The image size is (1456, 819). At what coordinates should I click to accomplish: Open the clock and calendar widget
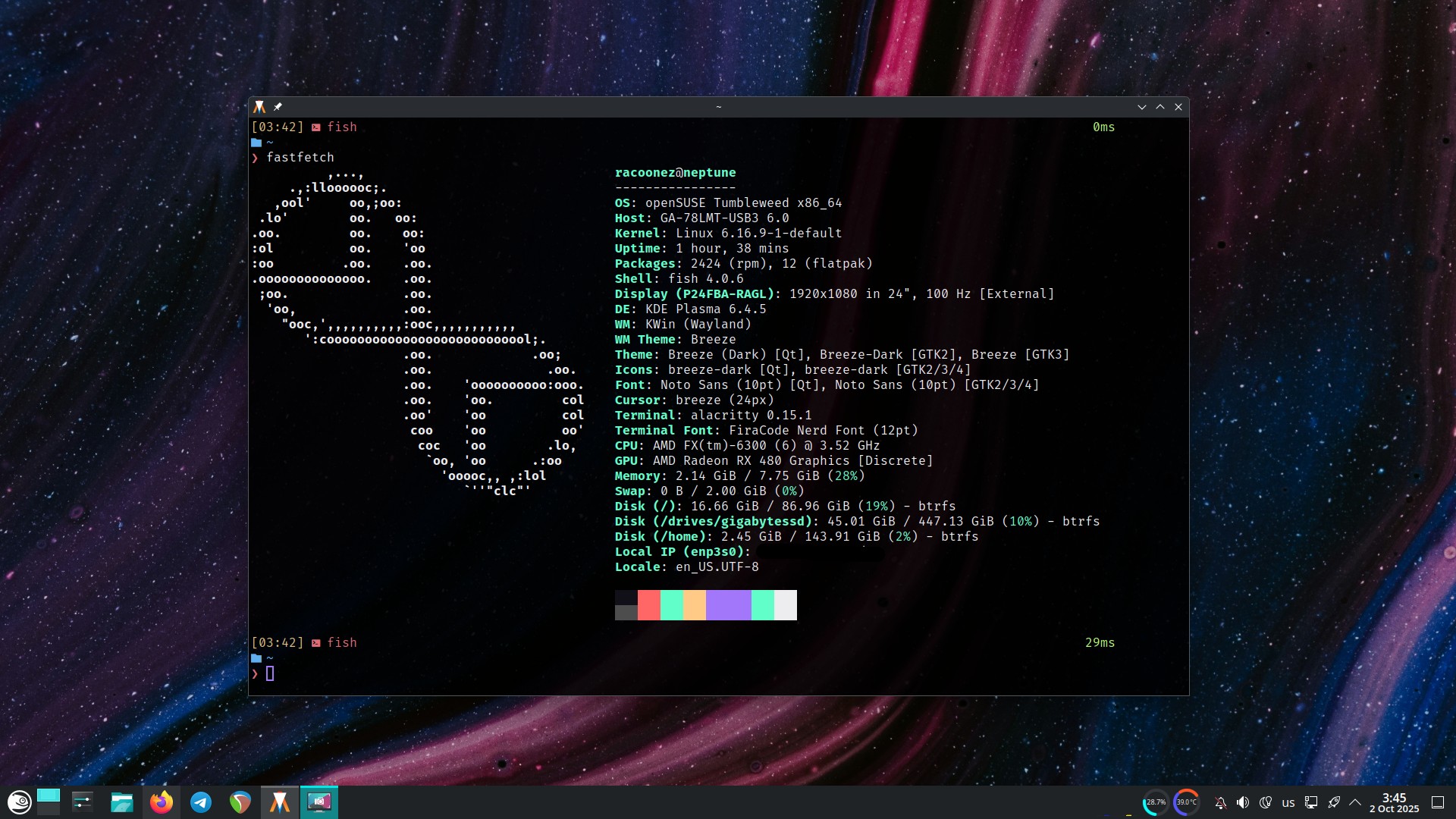(x=1394, y=802)
